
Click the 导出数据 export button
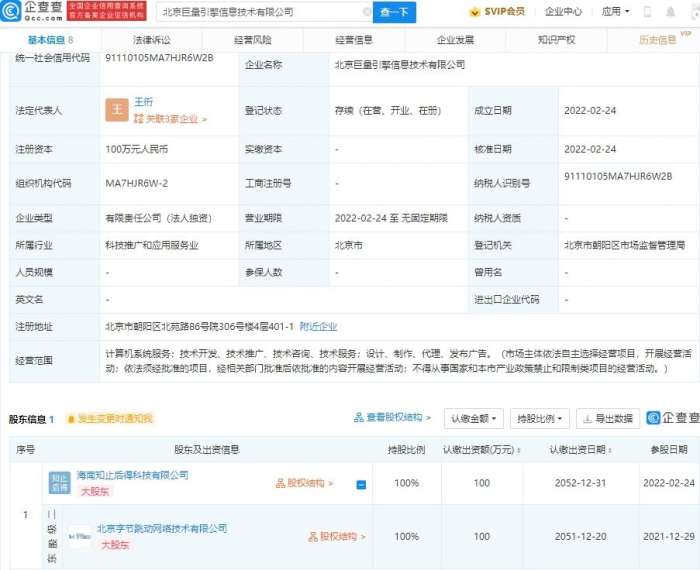608,418
